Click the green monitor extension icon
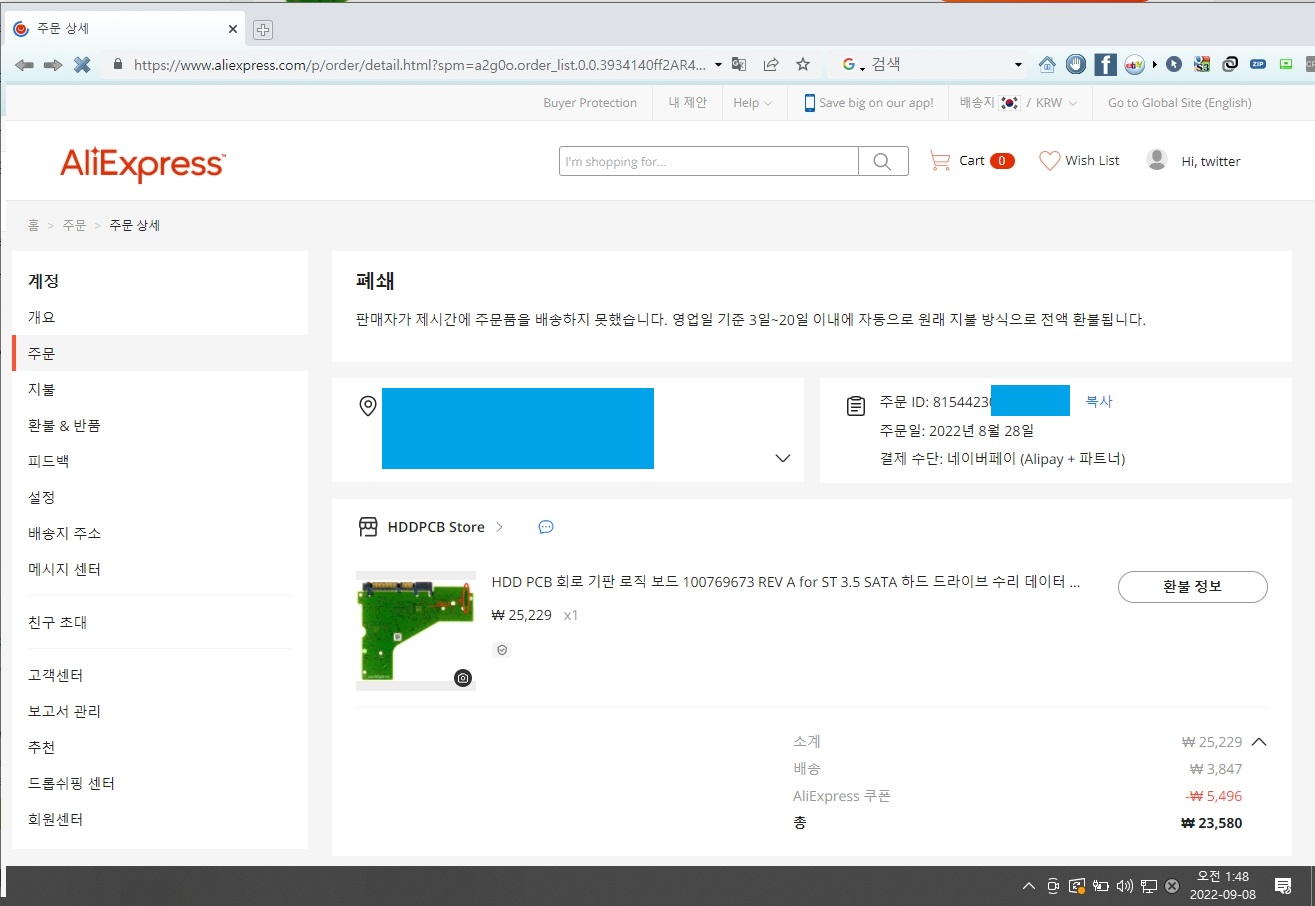This screenshot has width=1315, height=906. click(x=1285, y=64)
